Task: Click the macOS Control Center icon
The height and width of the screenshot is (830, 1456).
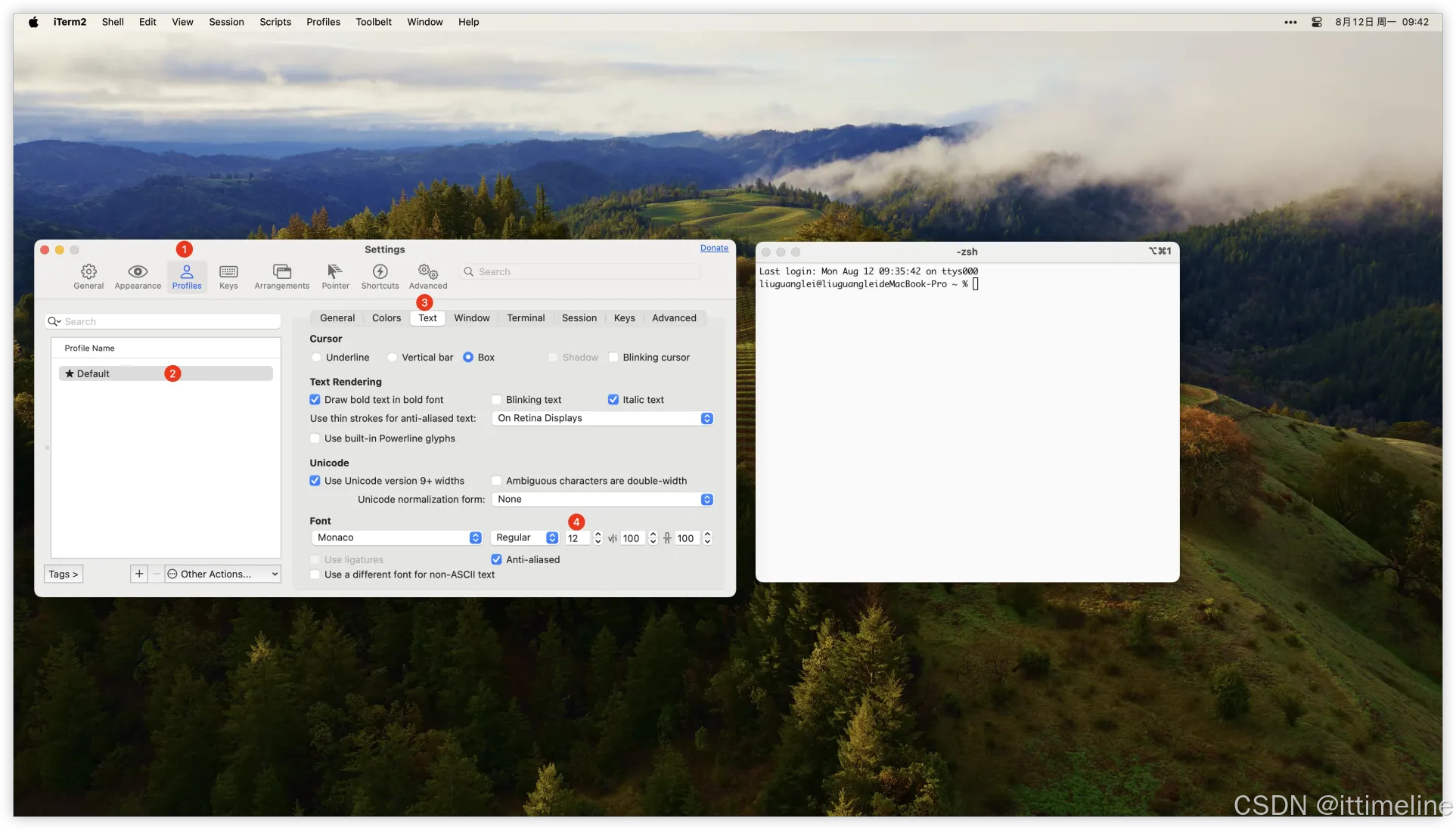Action: click(x=1317, y=22)
